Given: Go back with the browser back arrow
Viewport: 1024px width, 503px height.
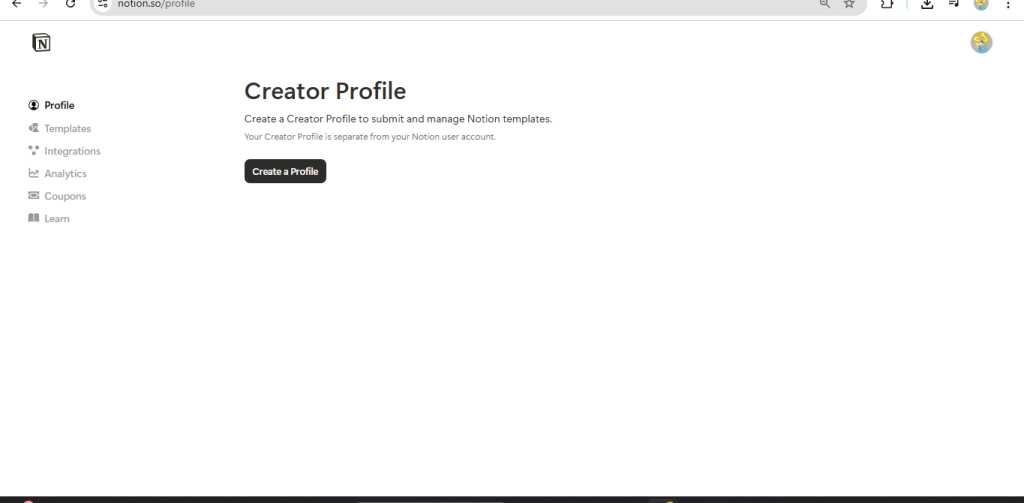Looking at the screenshot, I should coord(16,4).
